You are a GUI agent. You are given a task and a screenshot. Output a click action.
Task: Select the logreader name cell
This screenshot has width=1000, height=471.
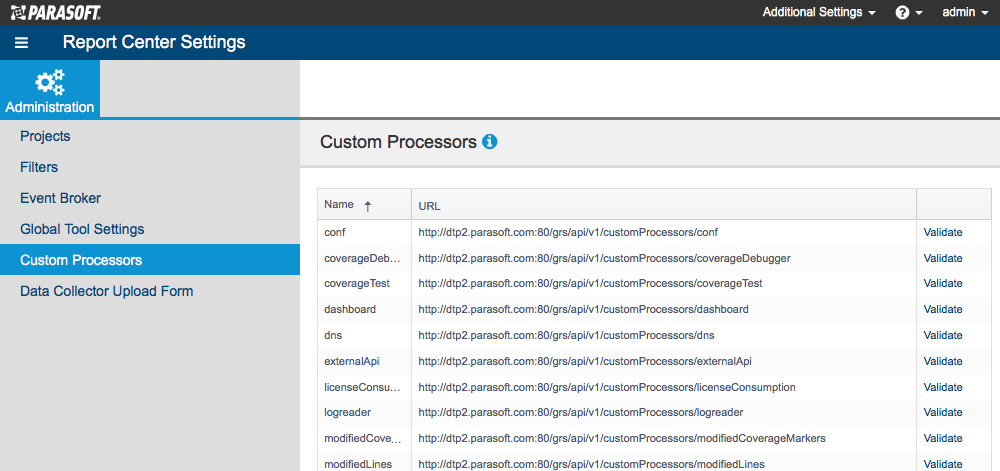point(365,412)
